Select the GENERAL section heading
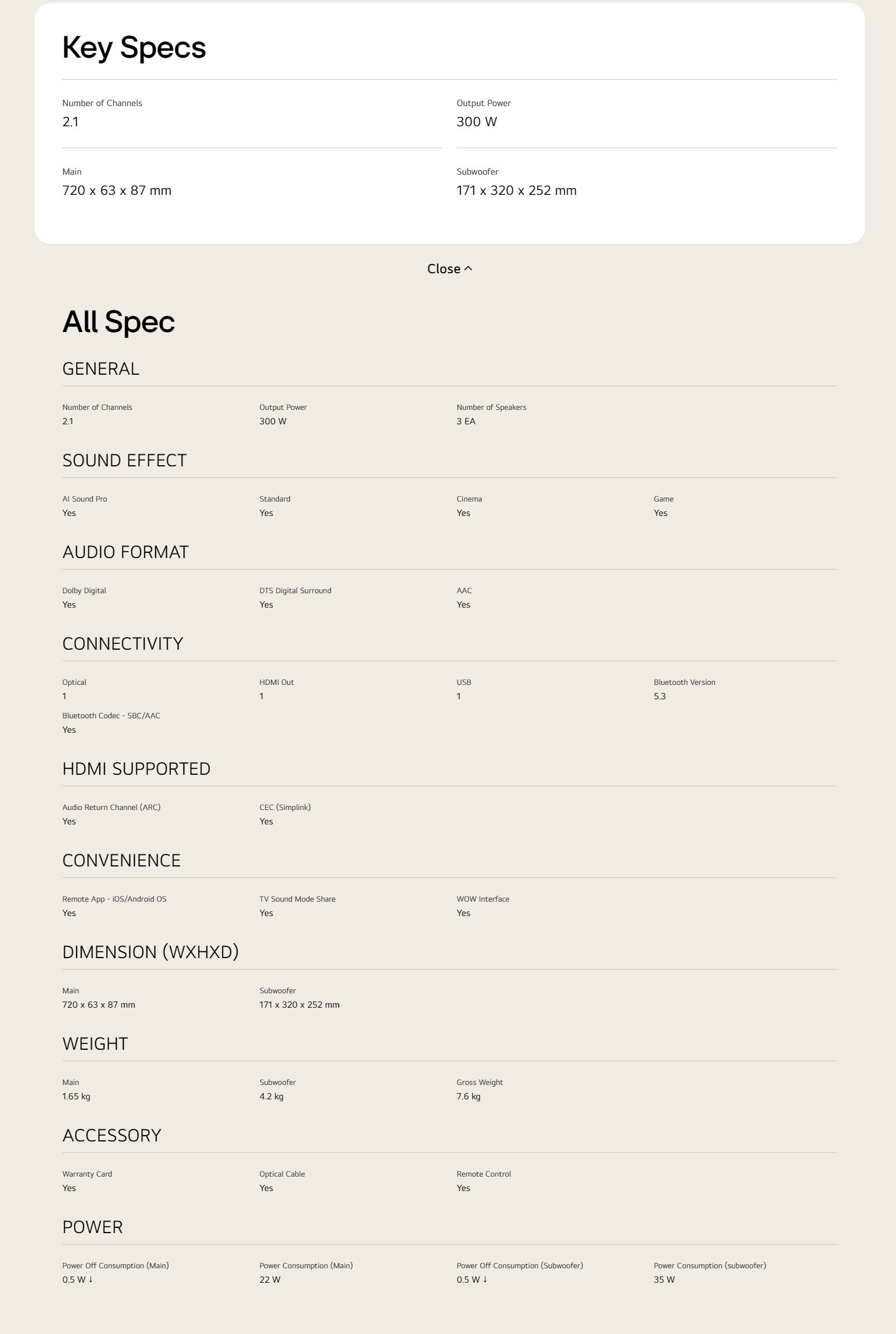The height and width of the screenshot is (1334, 896). point(101,369)
